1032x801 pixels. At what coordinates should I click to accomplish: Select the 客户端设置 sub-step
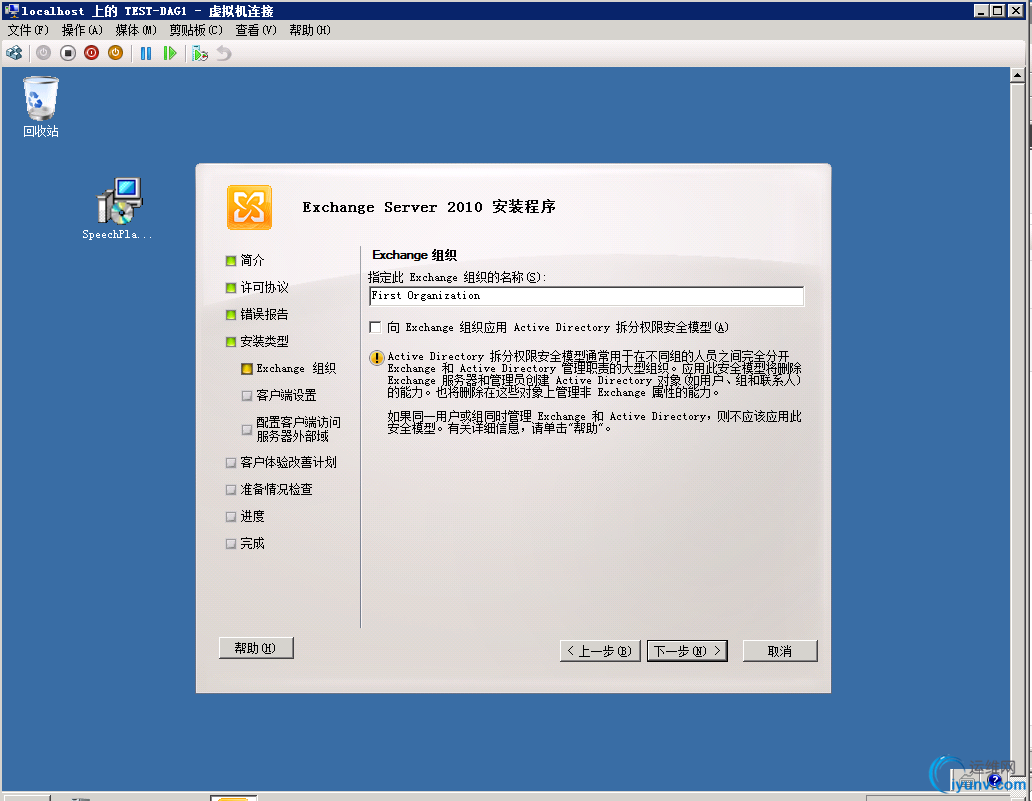[x=279, y=396]
